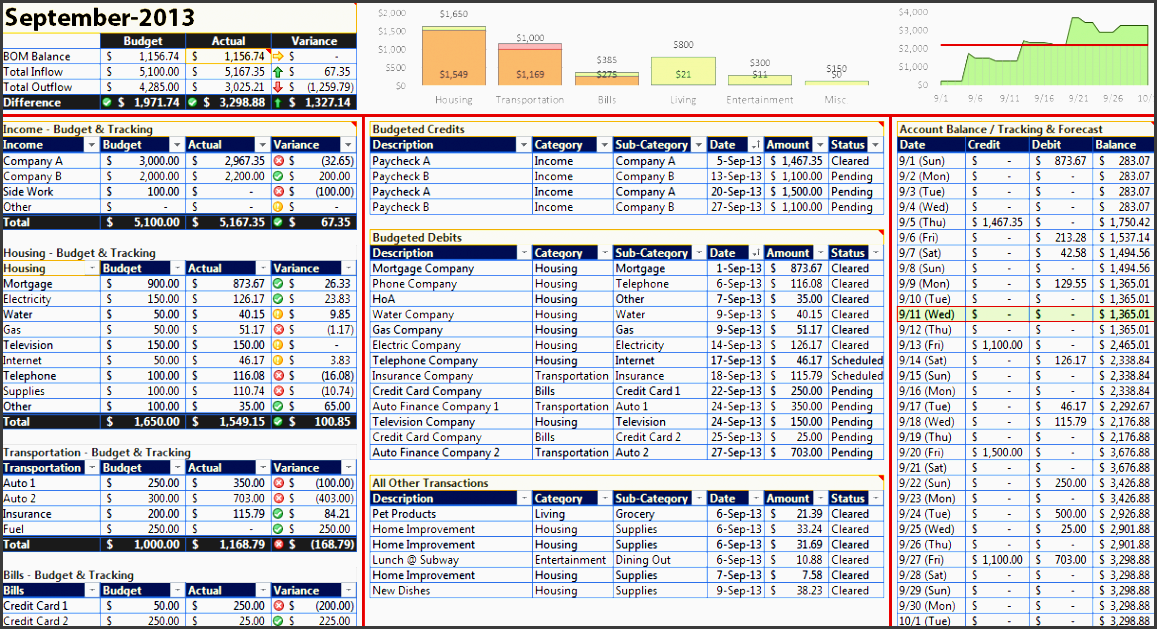Click the red down arrow beside Total Outflow variance
1157x629 pixels.
(x=277, y=87)
